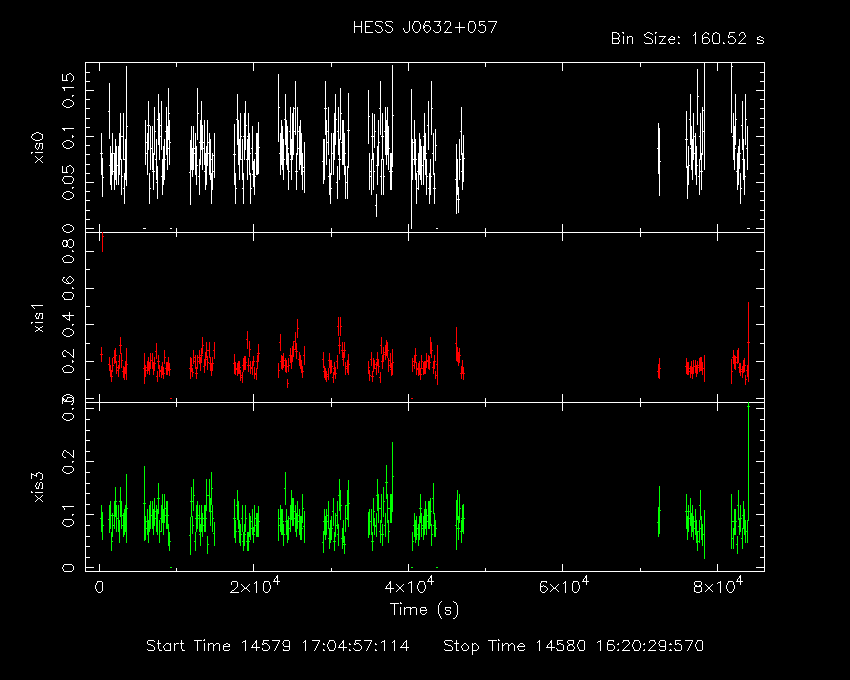
Task: Click the "0.2" tick label on xis1 axis
Action: [x=68, y=361]
